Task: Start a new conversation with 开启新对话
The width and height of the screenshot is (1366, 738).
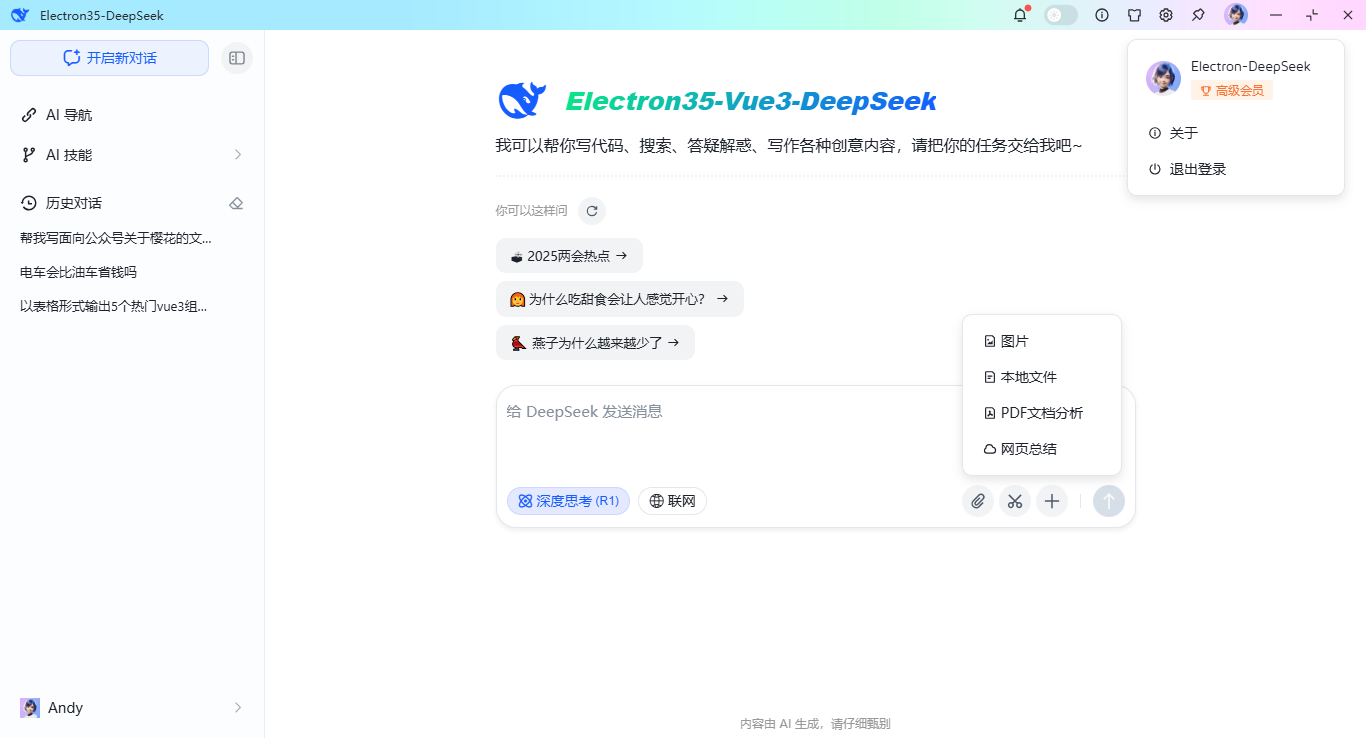Action: tap(109, 58)
